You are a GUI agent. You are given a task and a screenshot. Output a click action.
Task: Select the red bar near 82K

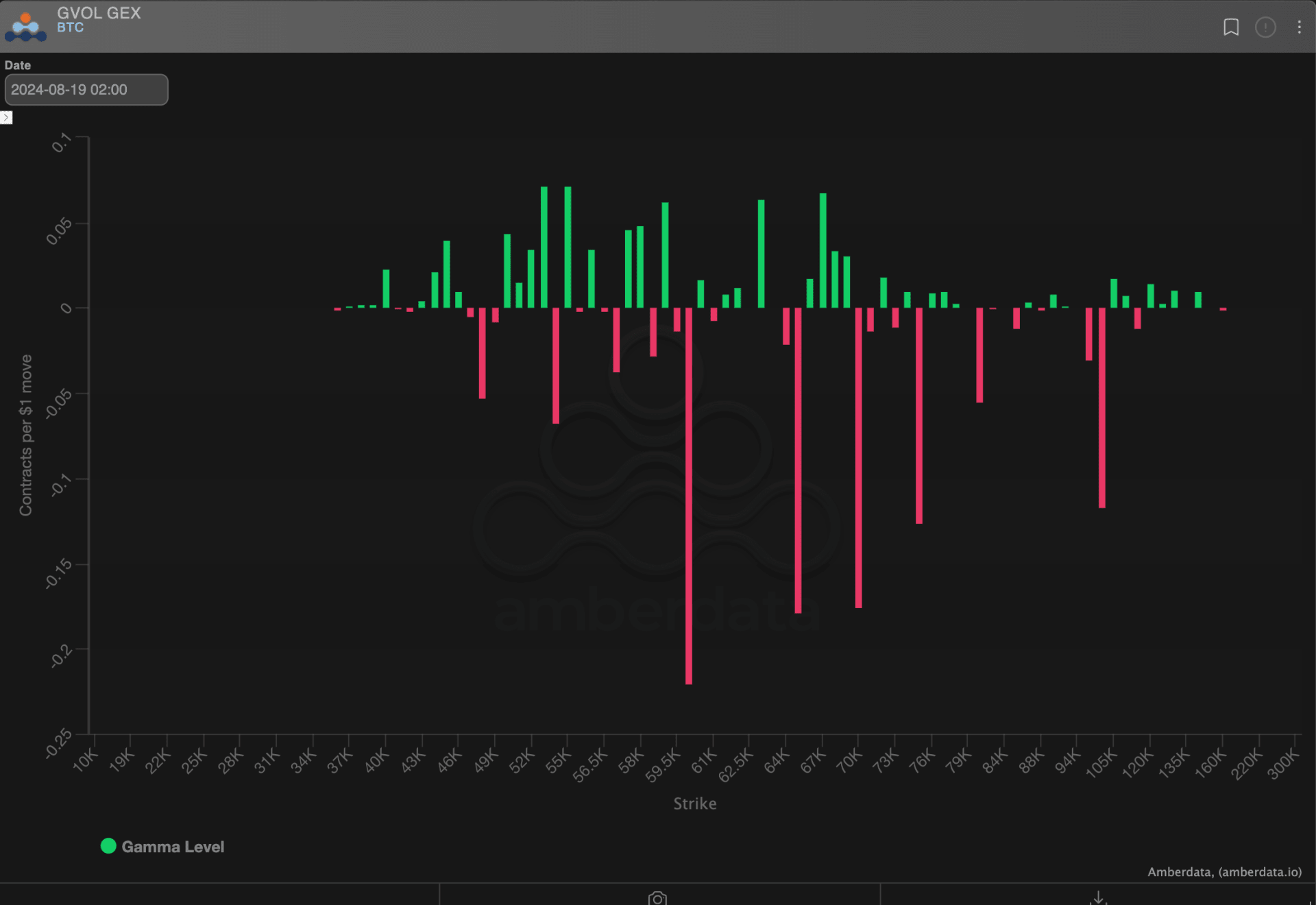click(x=980, y=355)
